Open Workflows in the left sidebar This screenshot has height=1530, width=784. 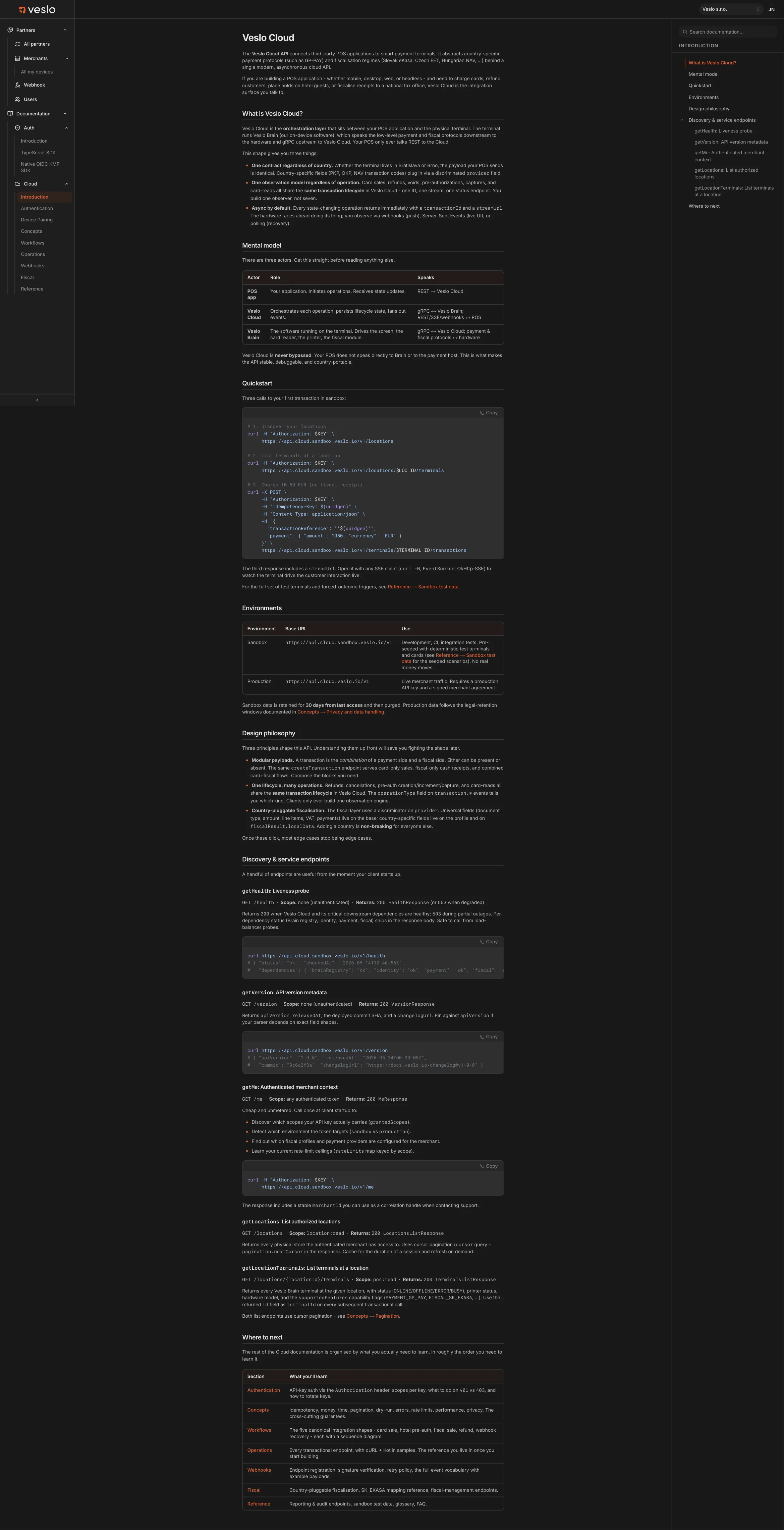pyautogui.click(x=33, y=243)
